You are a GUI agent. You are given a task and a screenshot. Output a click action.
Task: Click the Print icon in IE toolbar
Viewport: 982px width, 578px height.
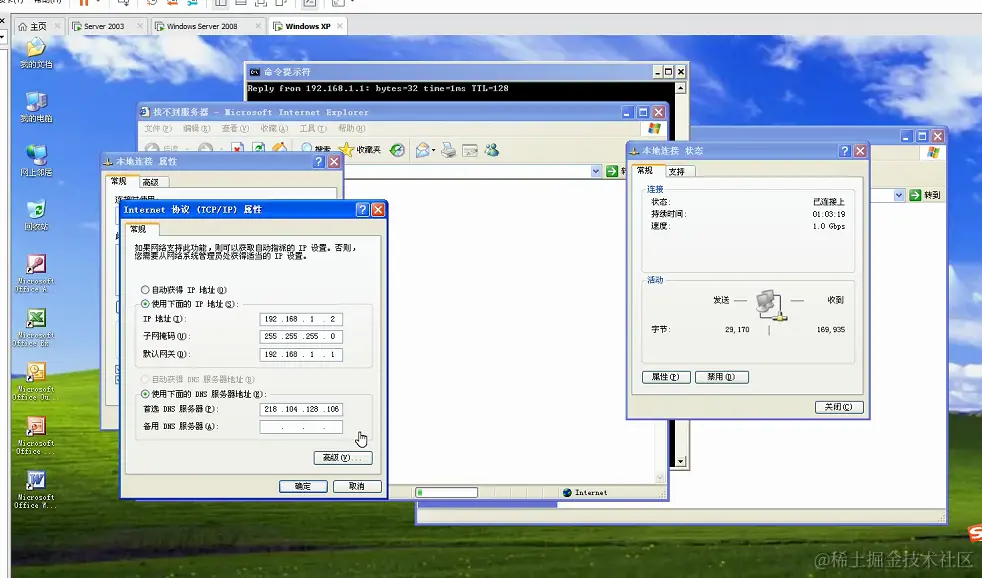[x=448, y=150]
